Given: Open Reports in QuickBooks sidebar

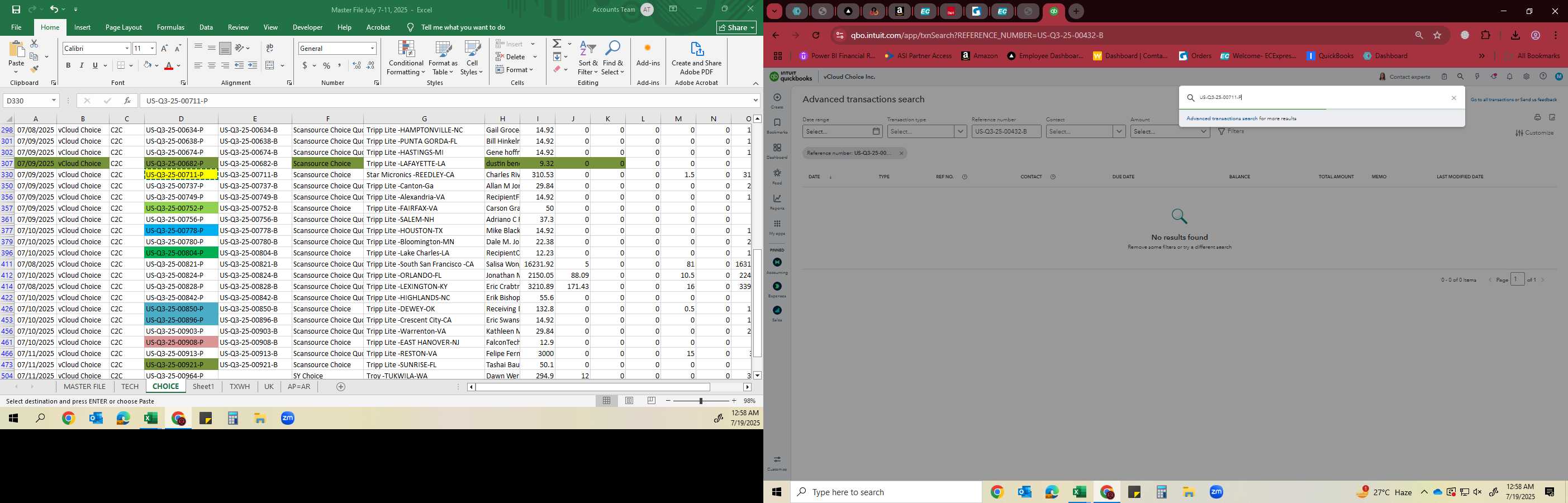Looking at the screenshot, I should coord(777,202).
